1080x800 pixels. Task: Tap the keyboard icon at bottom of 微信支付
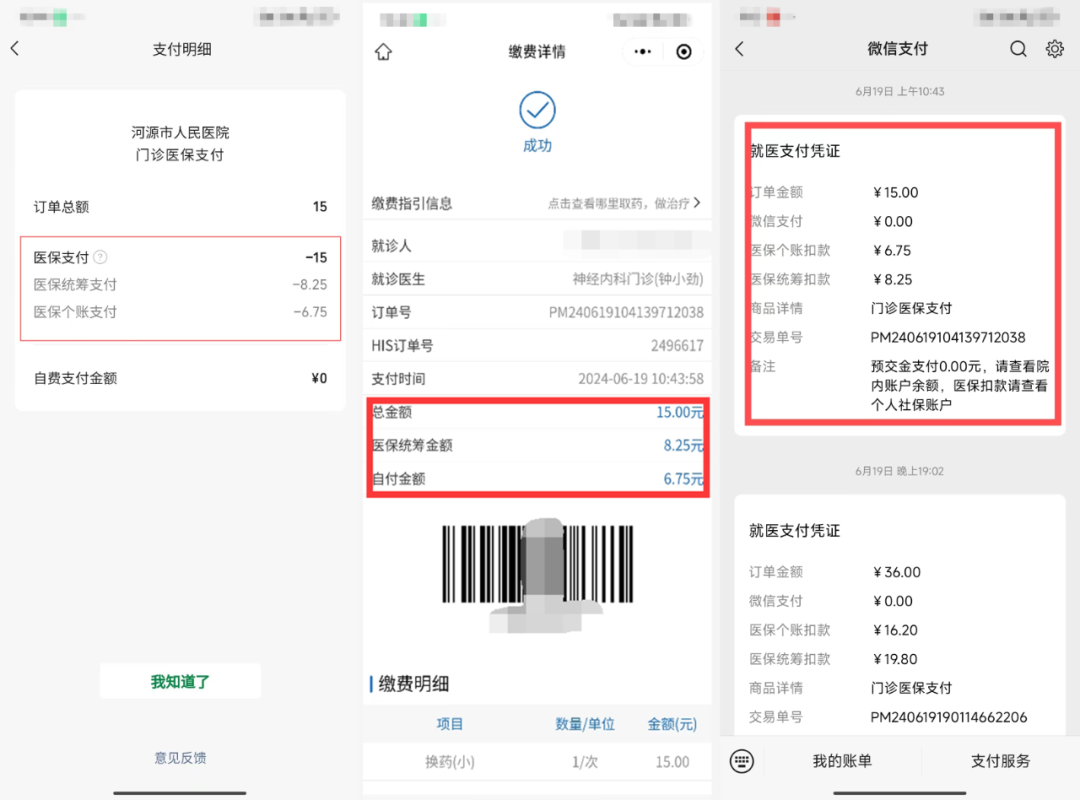pyautogui.click(x=742, y=761)
